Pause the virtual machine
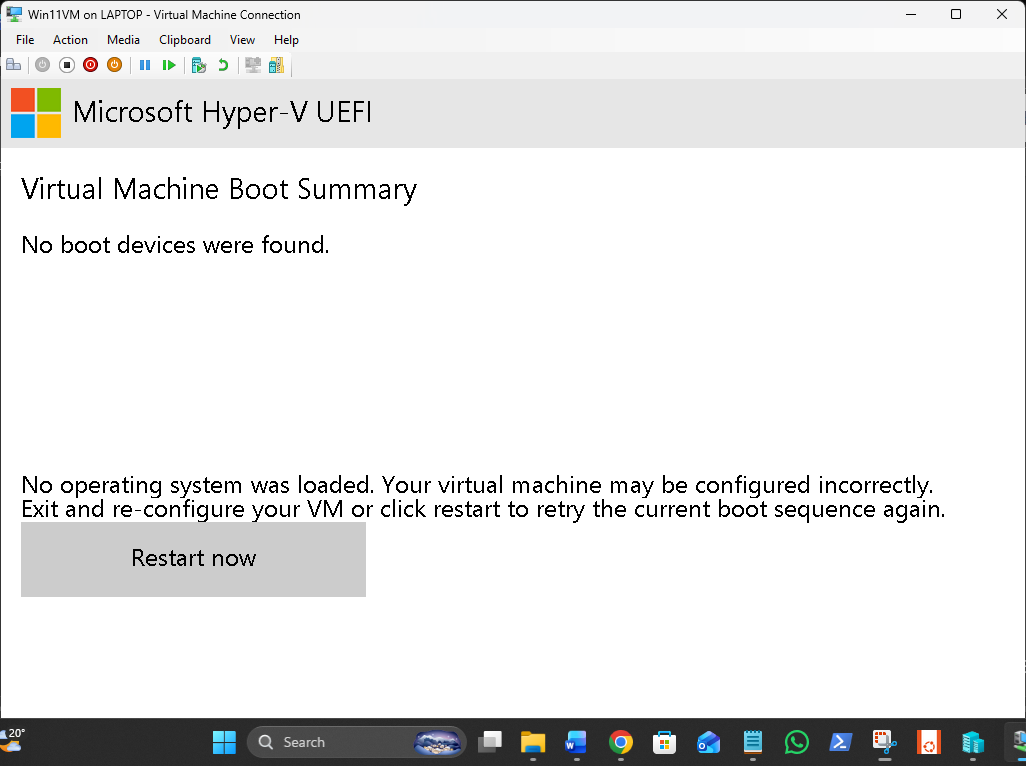 [145, 65]
